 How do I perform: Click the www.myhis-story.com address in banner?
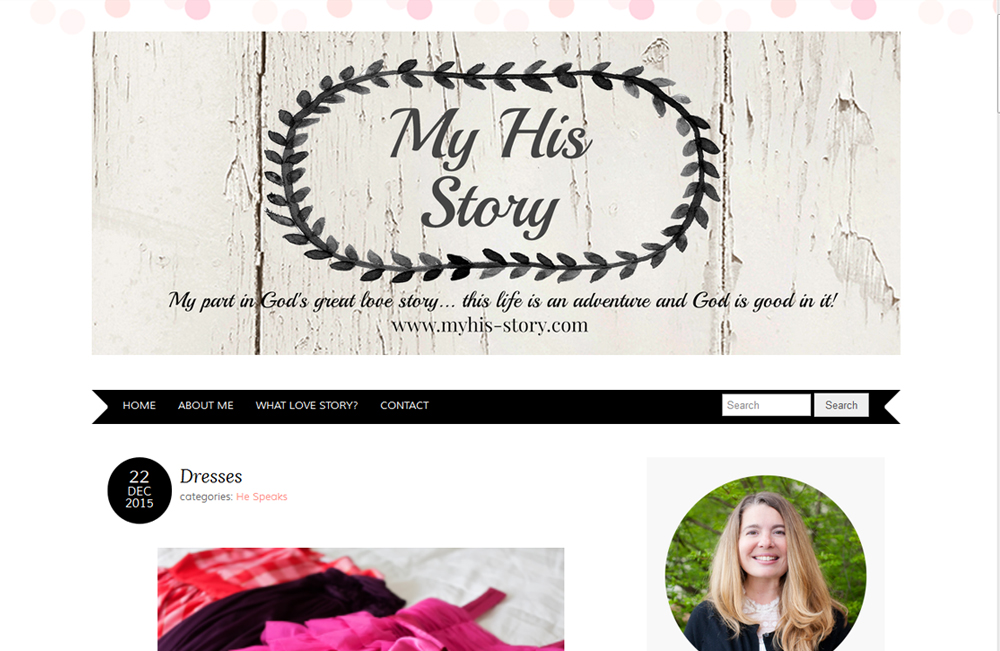[x=489, y=325]
